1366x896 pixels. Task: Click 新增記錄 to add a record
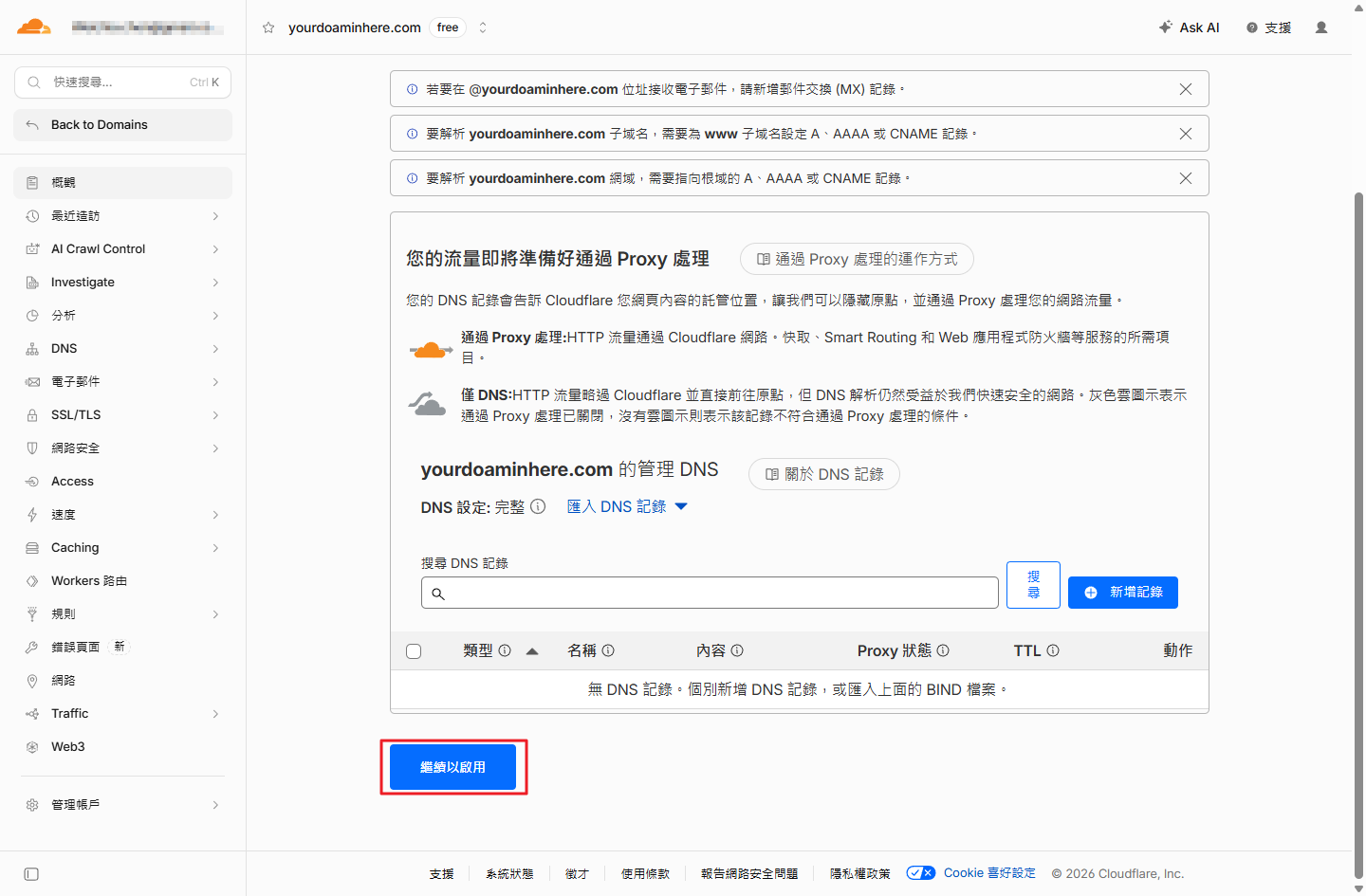1123,593
